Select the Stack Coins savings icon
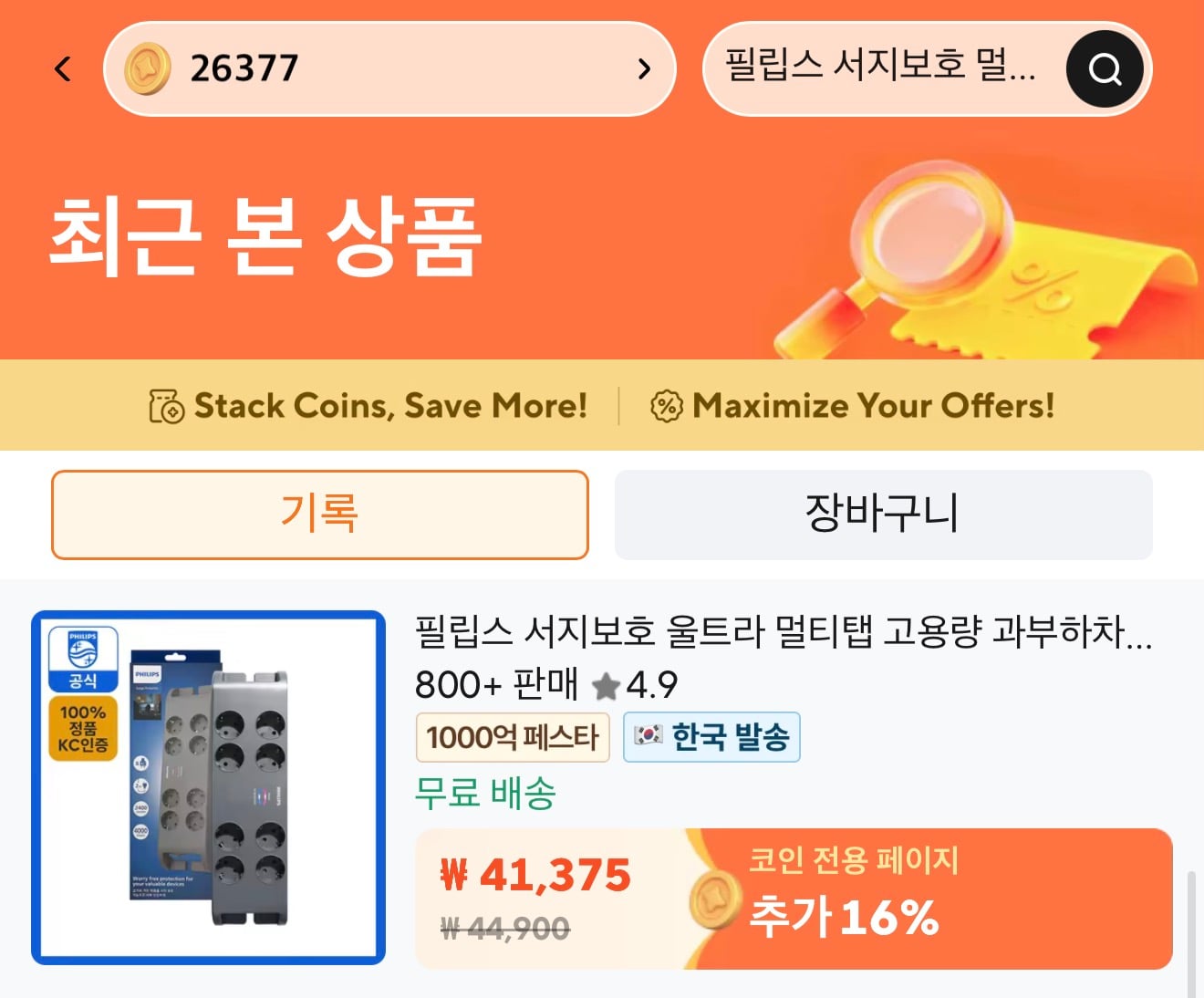This screenshot has height=998, width=1204. (167, 404)
